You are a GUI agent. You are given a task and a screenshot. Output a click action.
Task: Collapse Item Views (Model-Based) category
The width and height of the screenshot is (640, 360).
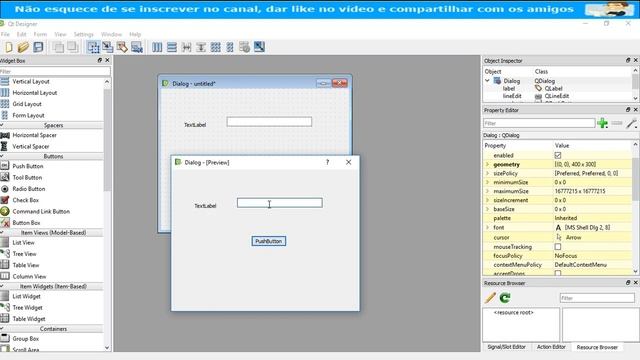[x=52, y=233]
